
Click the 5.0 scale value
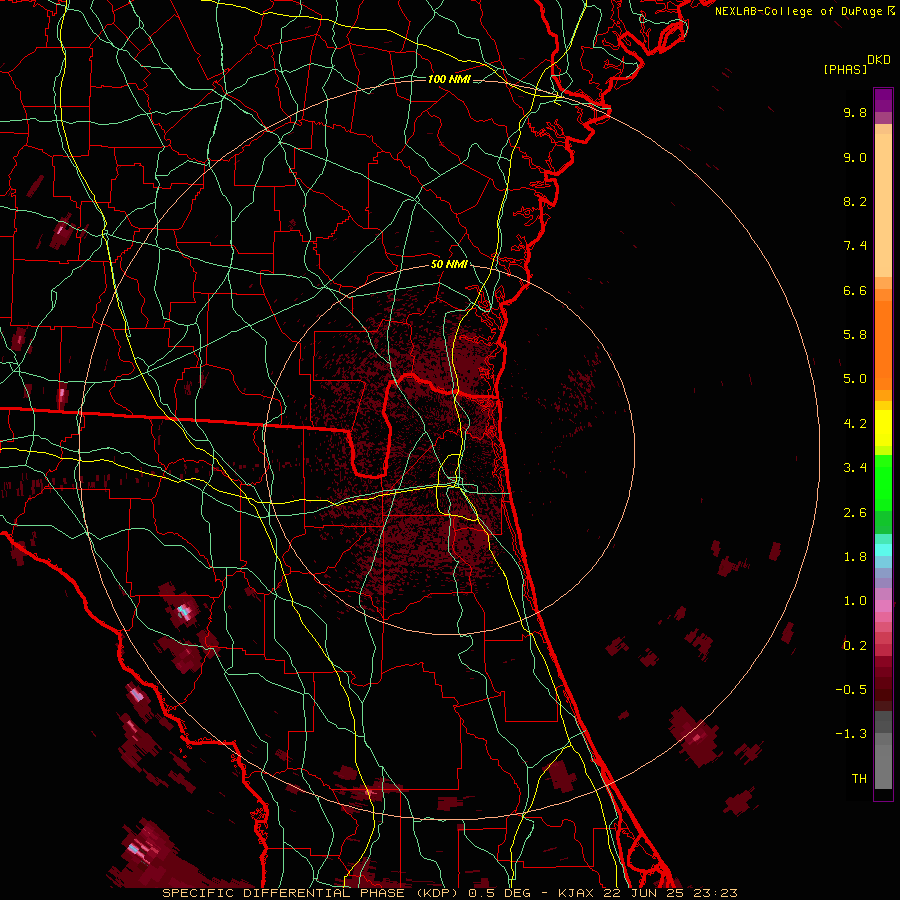click(855, 379)
